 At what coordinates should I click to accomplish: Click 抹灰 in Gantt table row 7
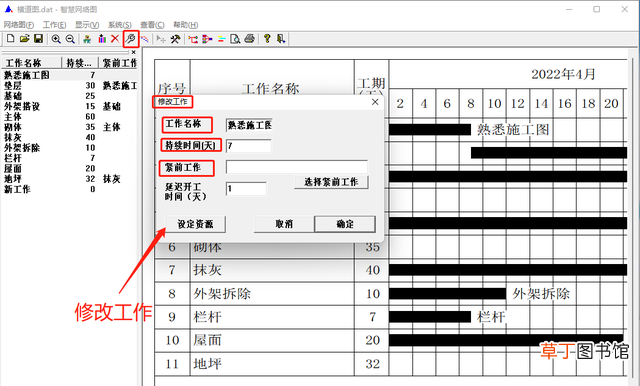(207, 270)
